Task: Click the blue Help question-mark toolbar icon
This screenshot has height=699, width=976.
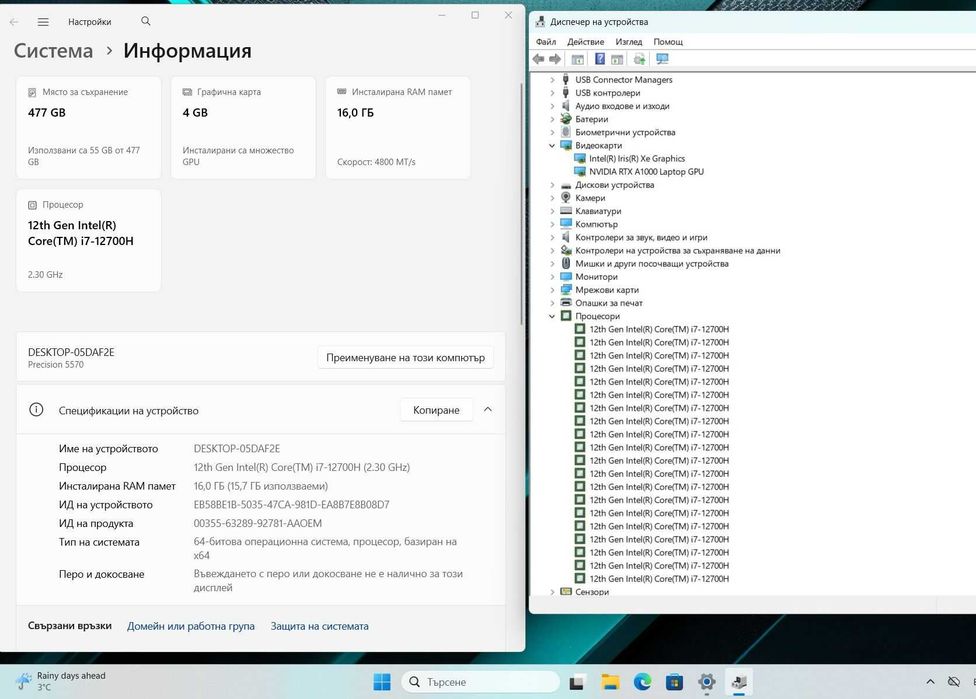Action: [599, 59]
